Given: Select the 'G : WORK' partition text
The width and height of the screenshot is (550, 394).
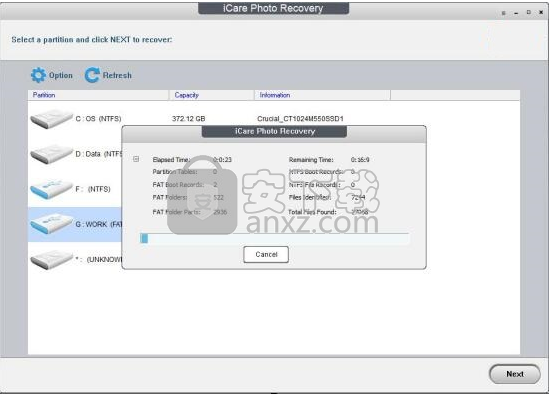Looking at the screenshot, I should pos(99,224).
